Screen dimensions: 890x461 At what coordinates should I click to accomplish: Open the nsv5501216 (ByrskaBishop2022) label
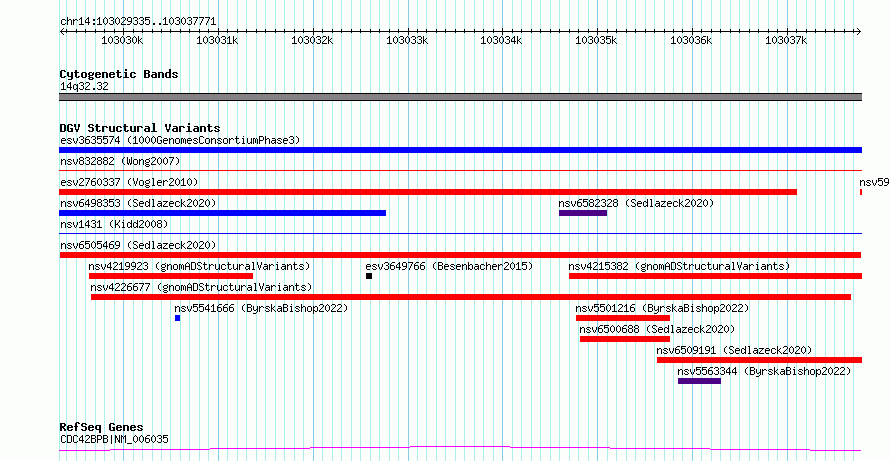click(662, 308)
